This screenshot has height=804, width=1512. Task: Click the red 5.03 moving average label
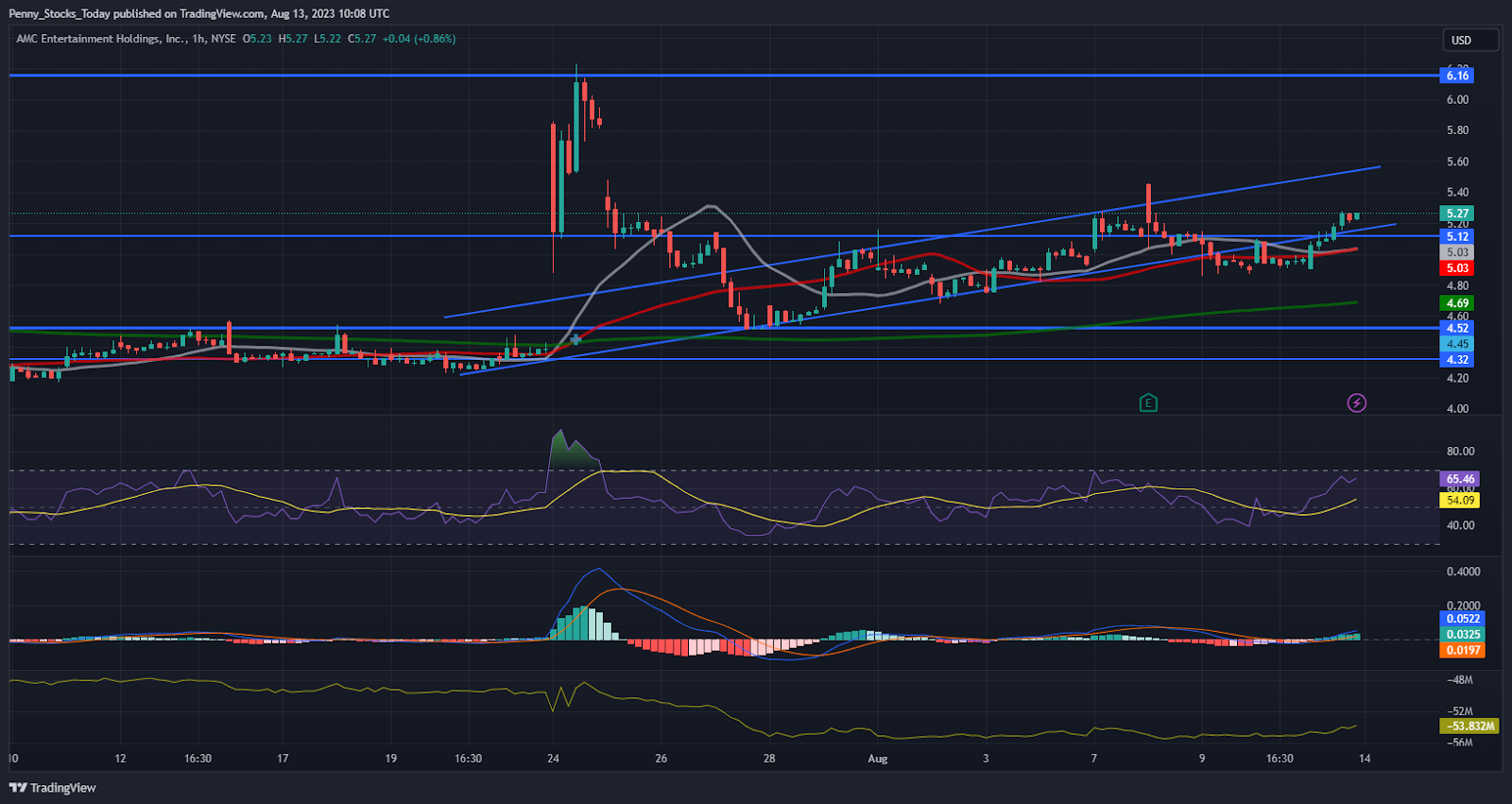pyautogui.click(x=1457, y=268)
